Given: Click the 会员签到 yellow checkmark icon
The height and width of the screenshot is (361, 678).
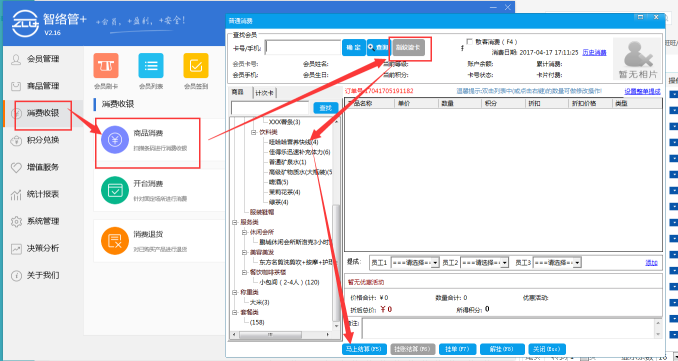Looking at the screenshot, I should 196,66.
